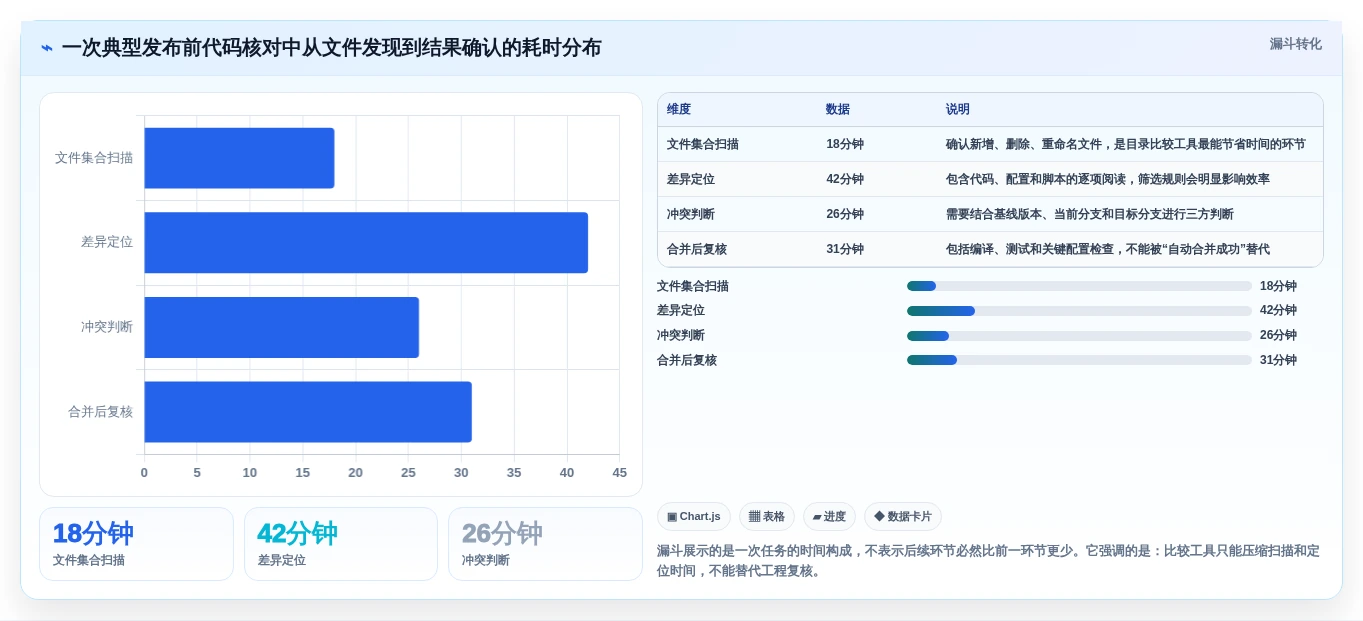Viewport: 1363px width, 621px height.
Task: Click the 说明 column header
Action: 958,109
